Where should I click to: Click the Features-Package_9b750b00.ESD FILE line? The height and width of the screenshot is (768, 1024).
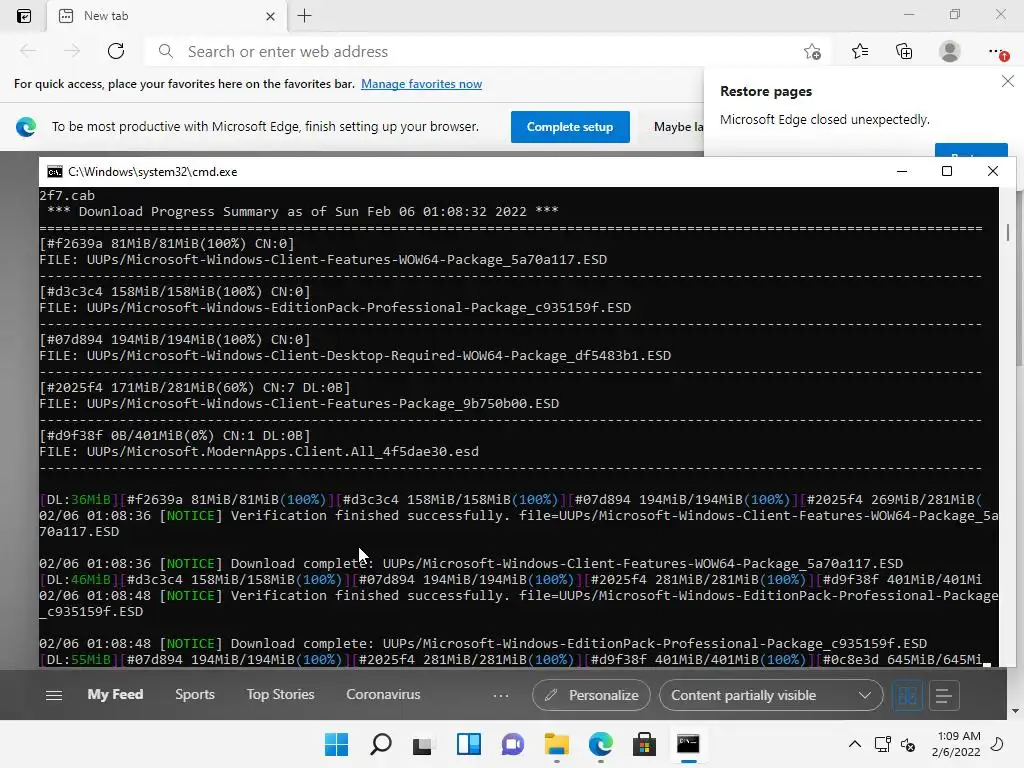pos(299,404)
